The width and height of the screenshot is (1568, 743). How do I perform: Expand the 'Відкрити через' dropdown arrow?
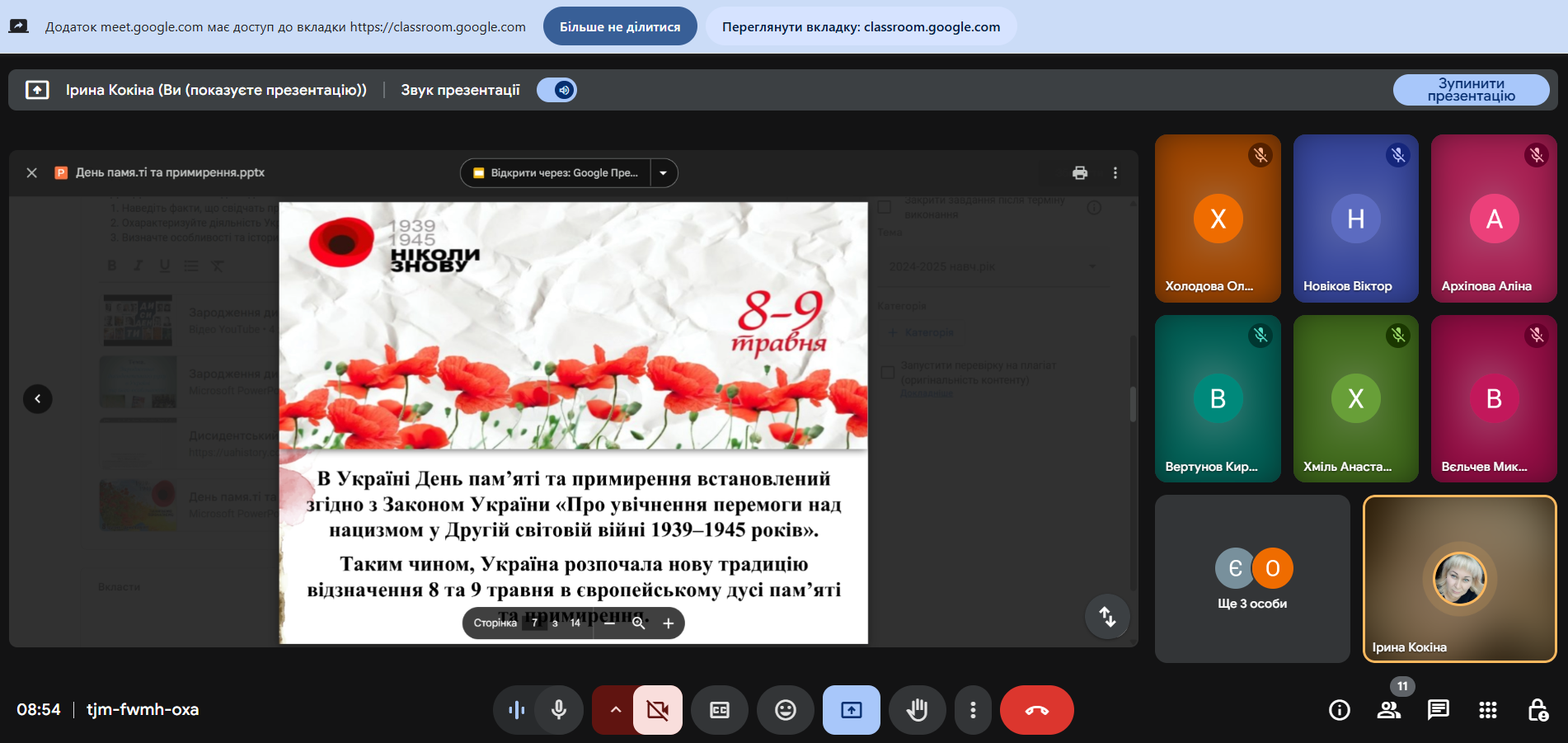tap(664, 173)
